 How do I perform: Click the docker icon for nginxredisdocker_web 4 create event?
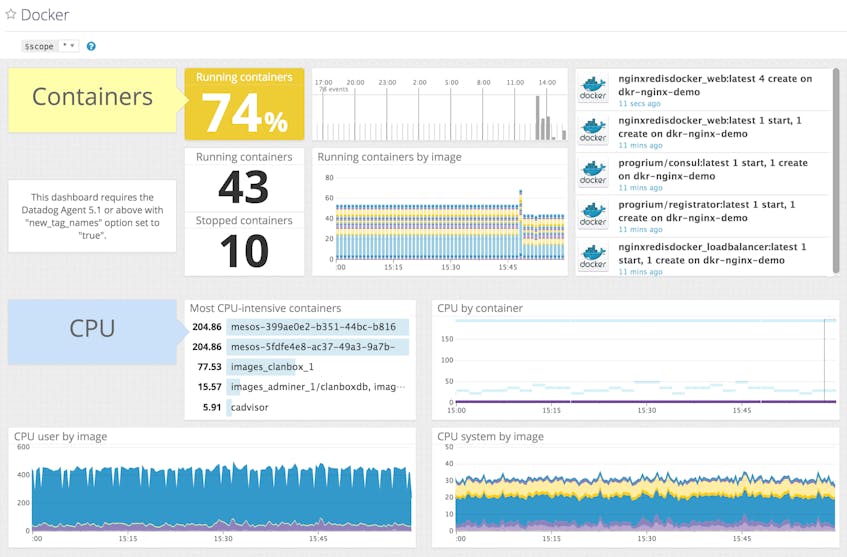(x=593, y=88)
